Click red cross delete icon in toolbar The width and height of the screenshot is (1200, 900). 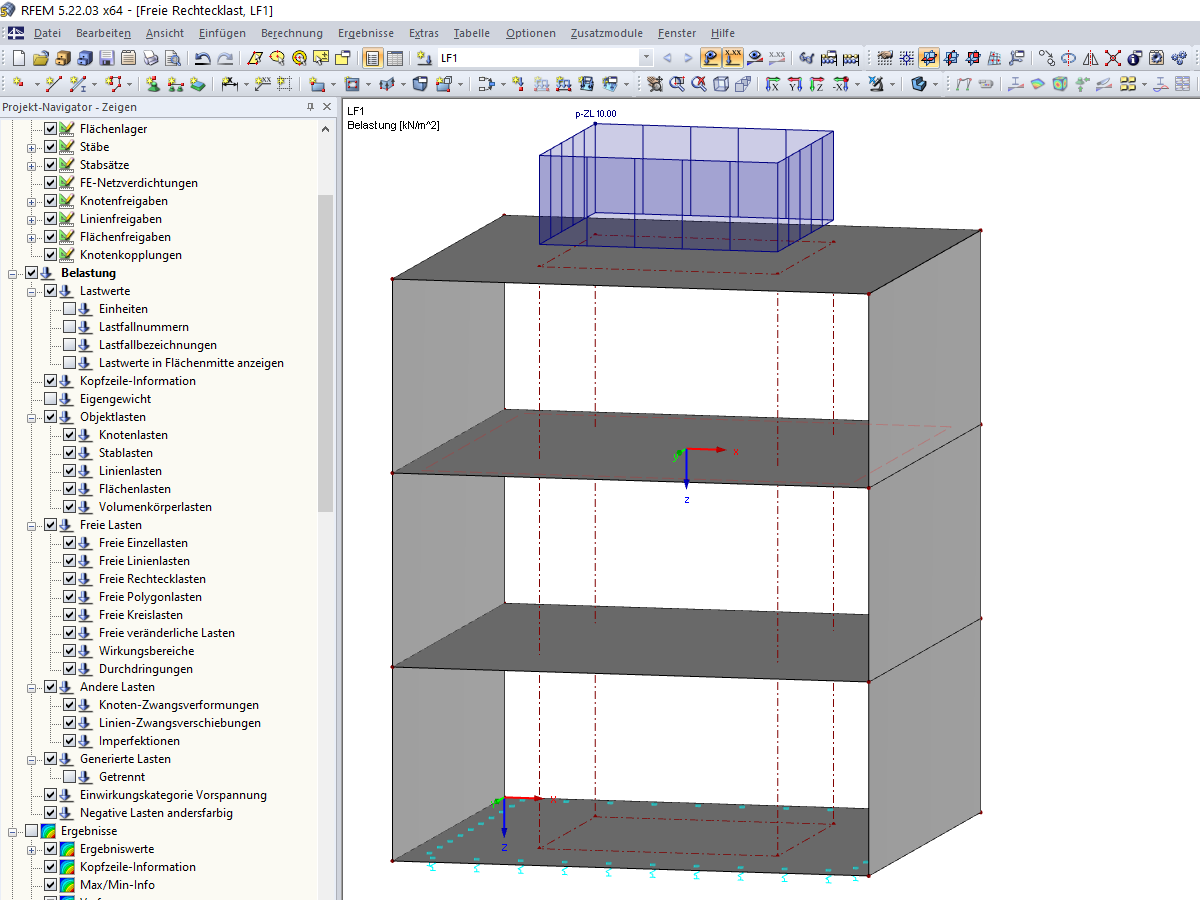pyautogui.click(x=1112, y=58)
